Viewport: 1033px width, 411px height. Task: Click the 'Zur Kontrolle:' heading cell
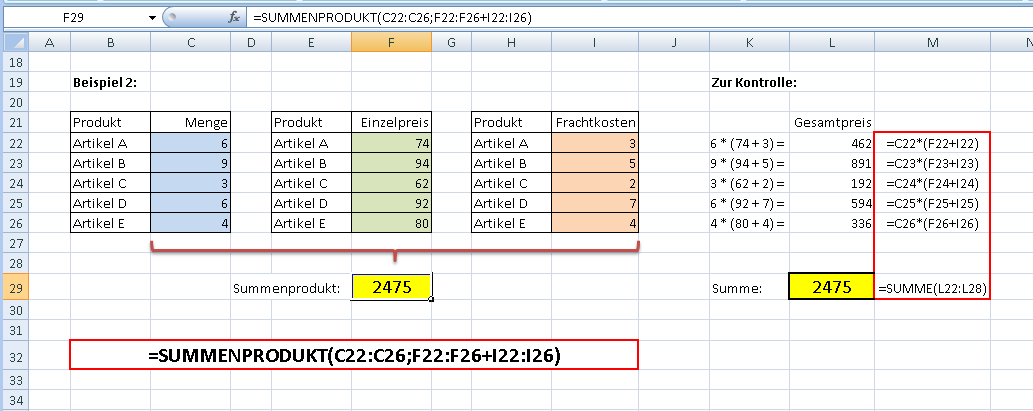pos(753,82)
